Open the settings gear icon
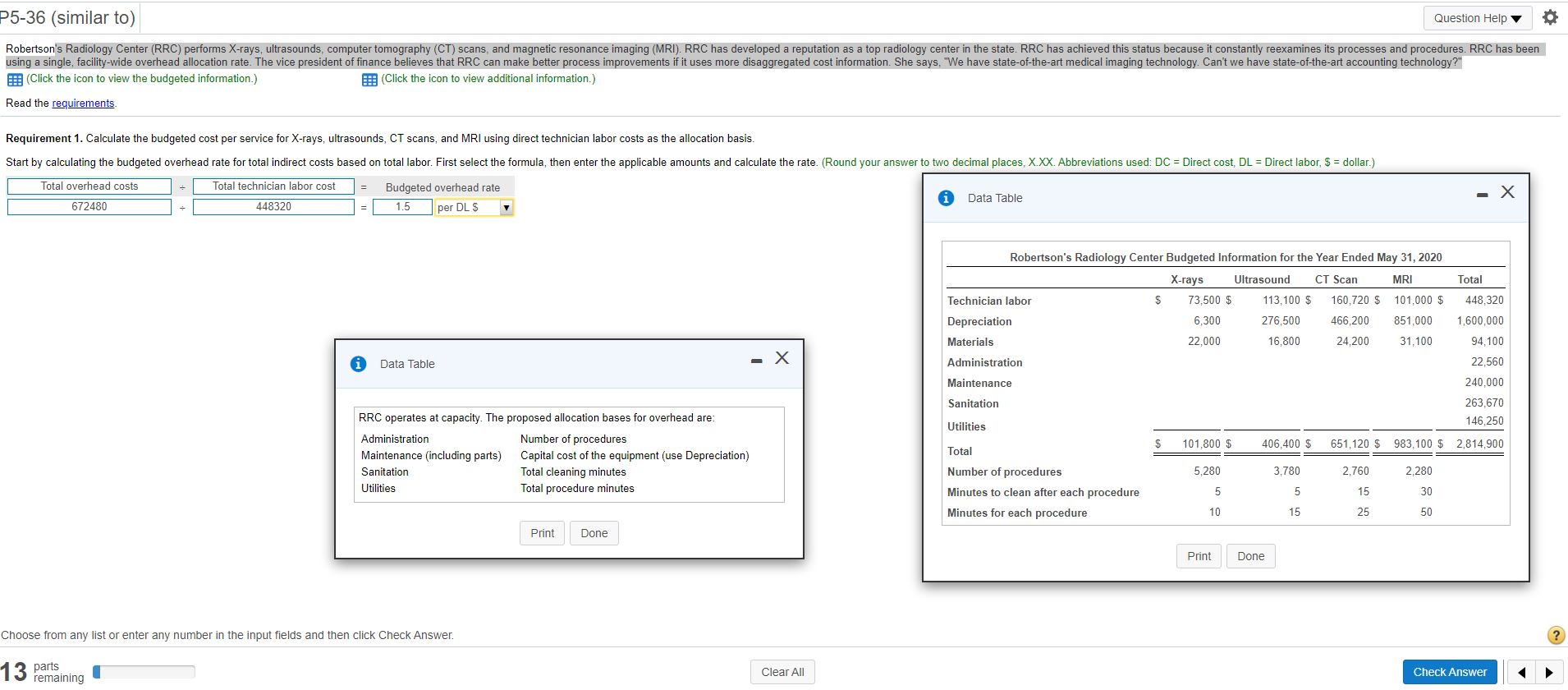This screenshot has width=1568, height=690. [1550, 17]
